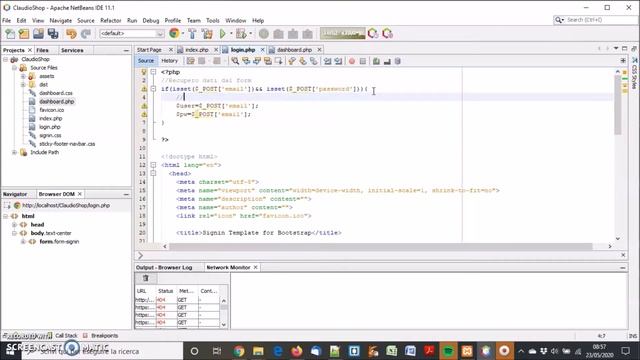Select dashboard.css in project tree

(56, 93)
